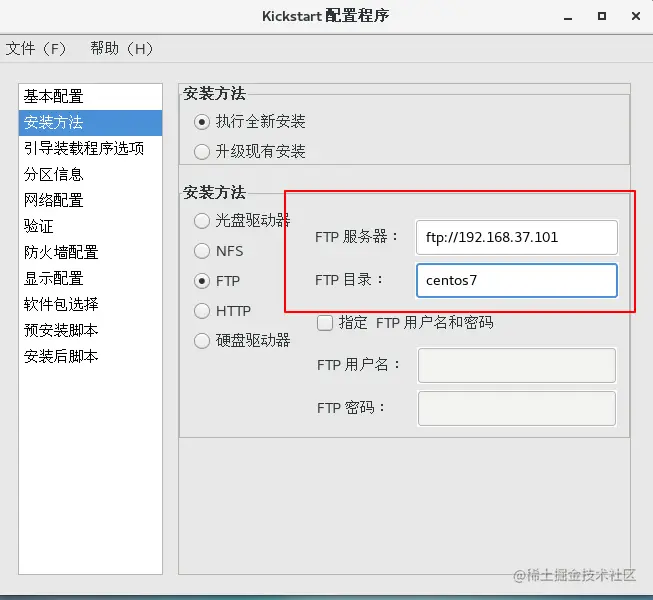Minimize the Kickstart window
This screenshot has height=600, width=653.
(568, 17)
